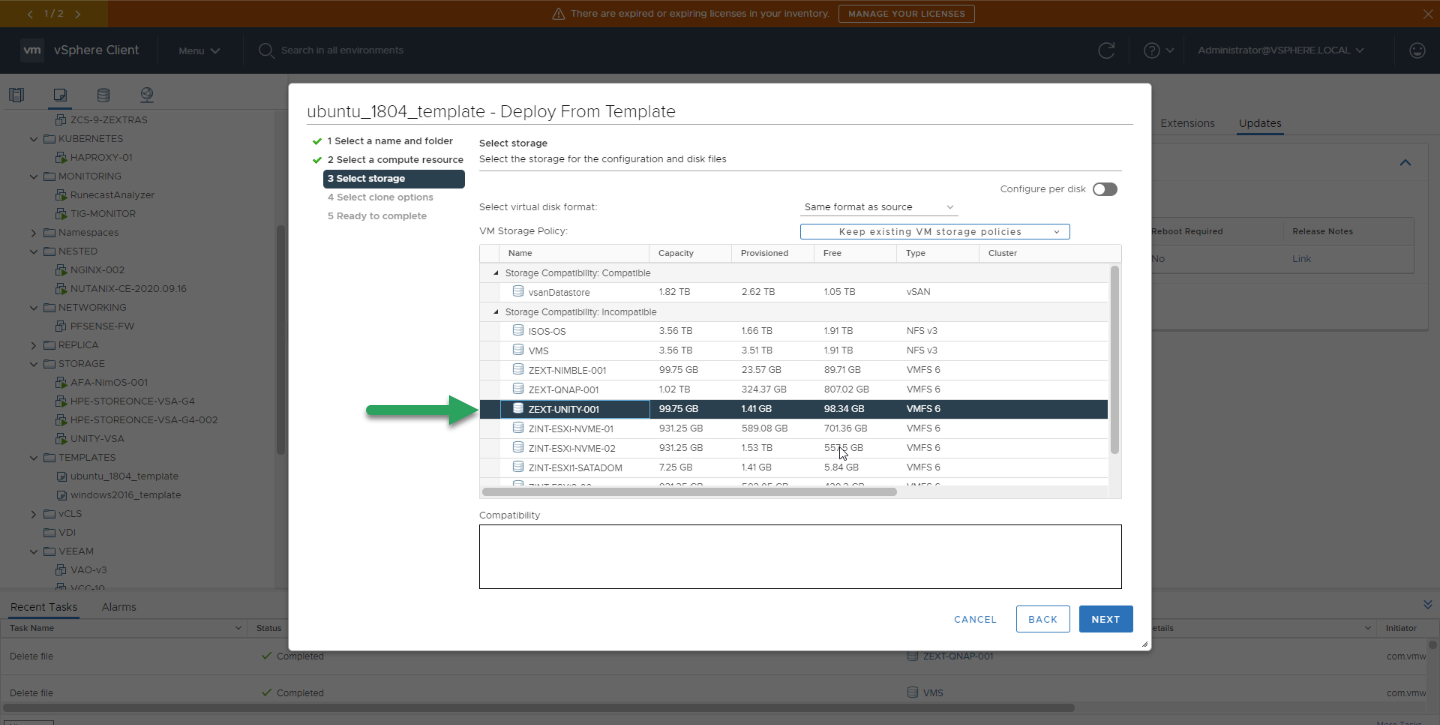The width and height of the screenshot is (1440, 725).
Task: Click the datastore table horizontal scrollbar
Action: [689, 492]
